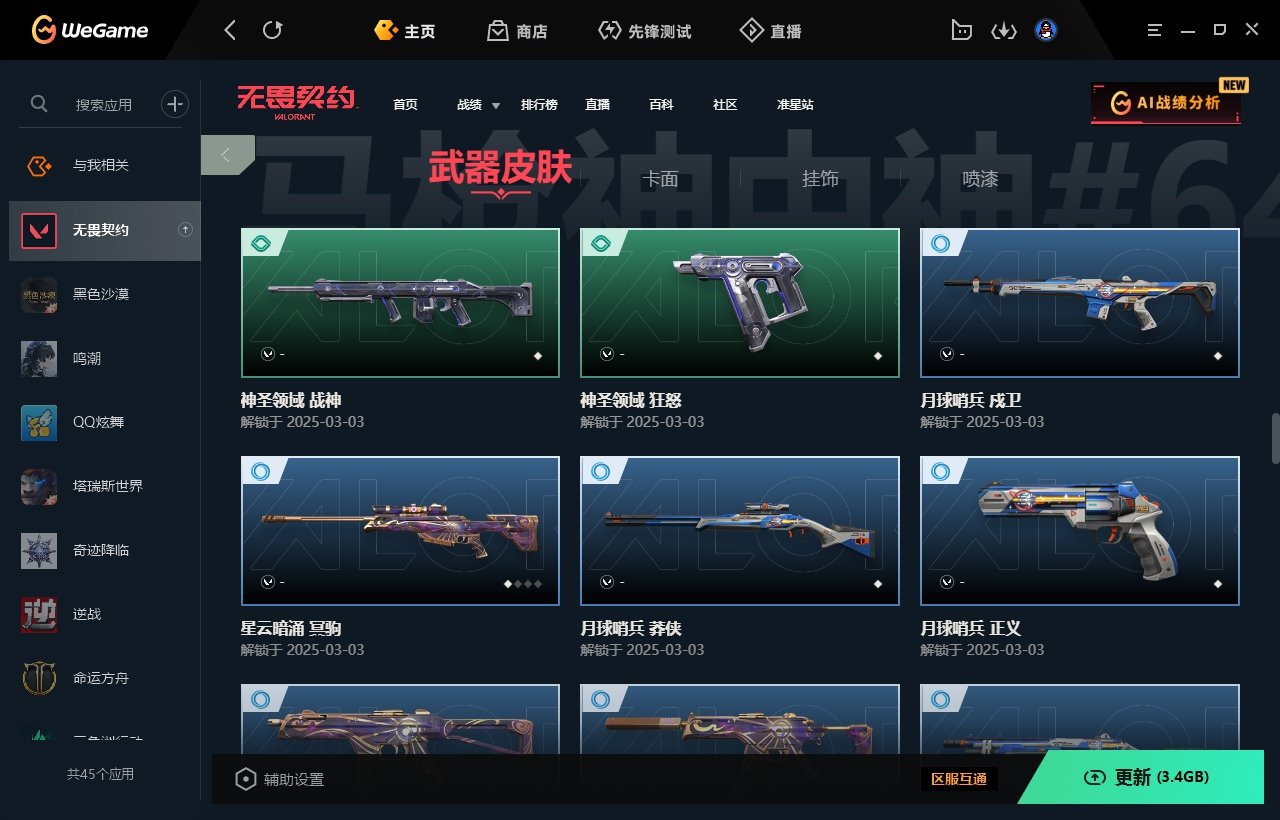This screenshot has width=1280, height=820.
Task: Open 辅助设置 at the bottom
Action: click(x=280, y=779)
